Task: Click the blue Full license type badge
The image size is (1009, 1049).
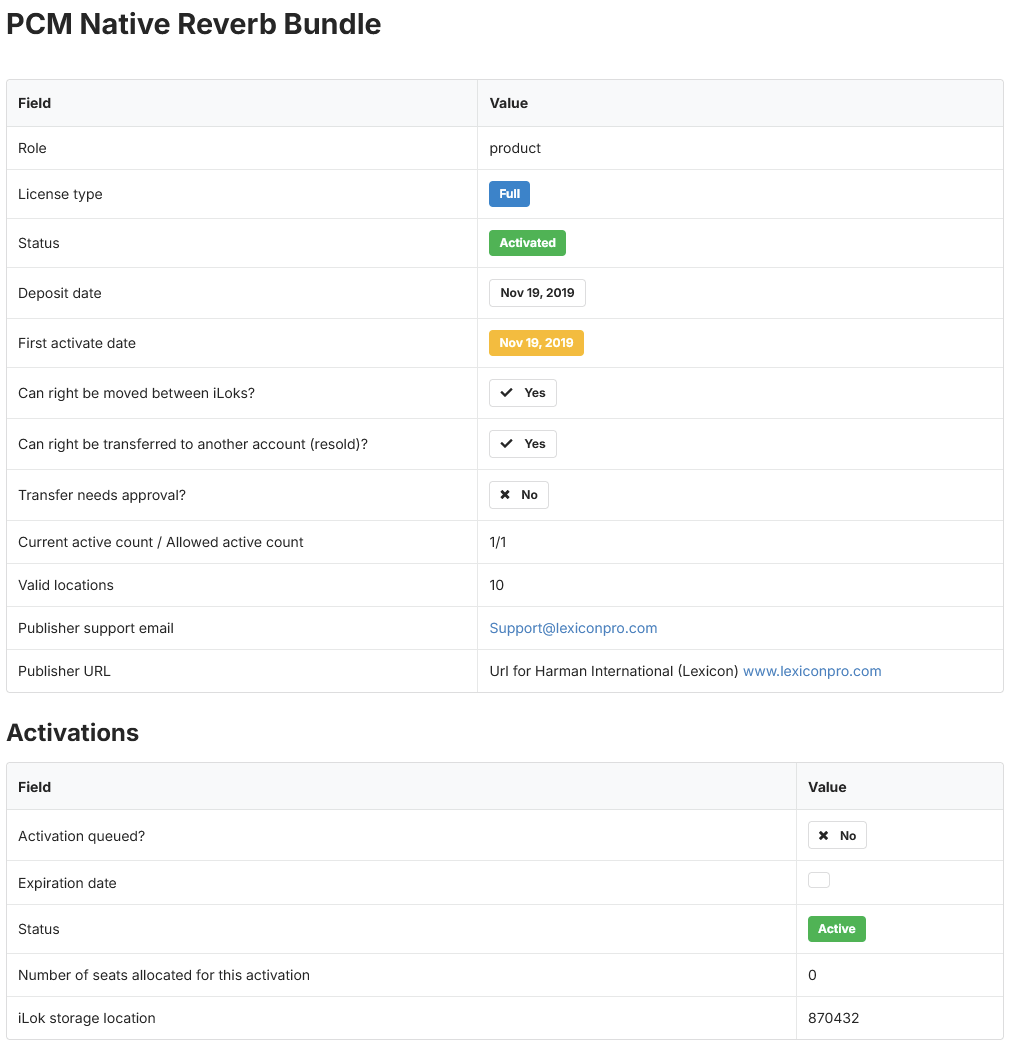Action: 509,194
